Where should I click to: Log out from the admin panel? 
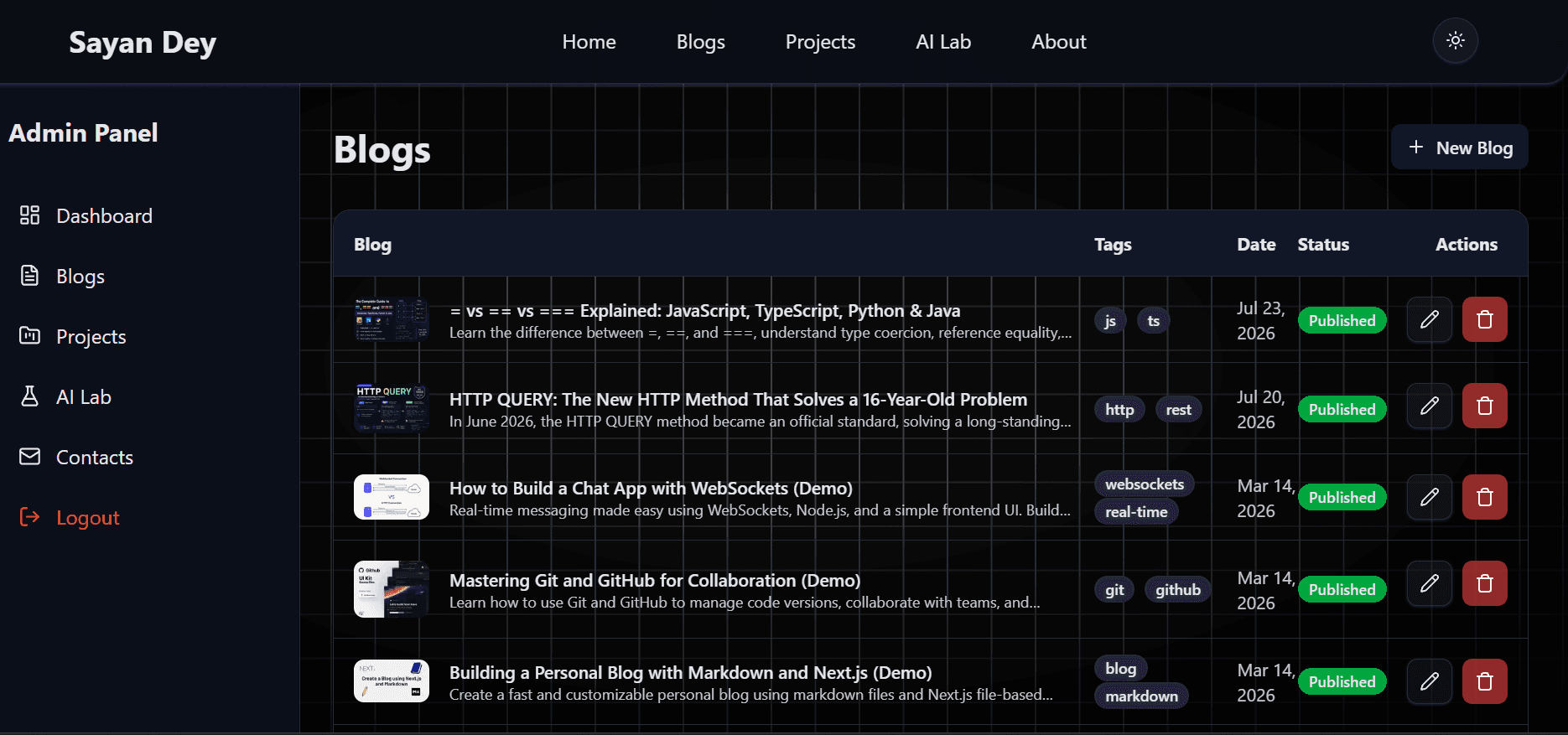(70, 518)
